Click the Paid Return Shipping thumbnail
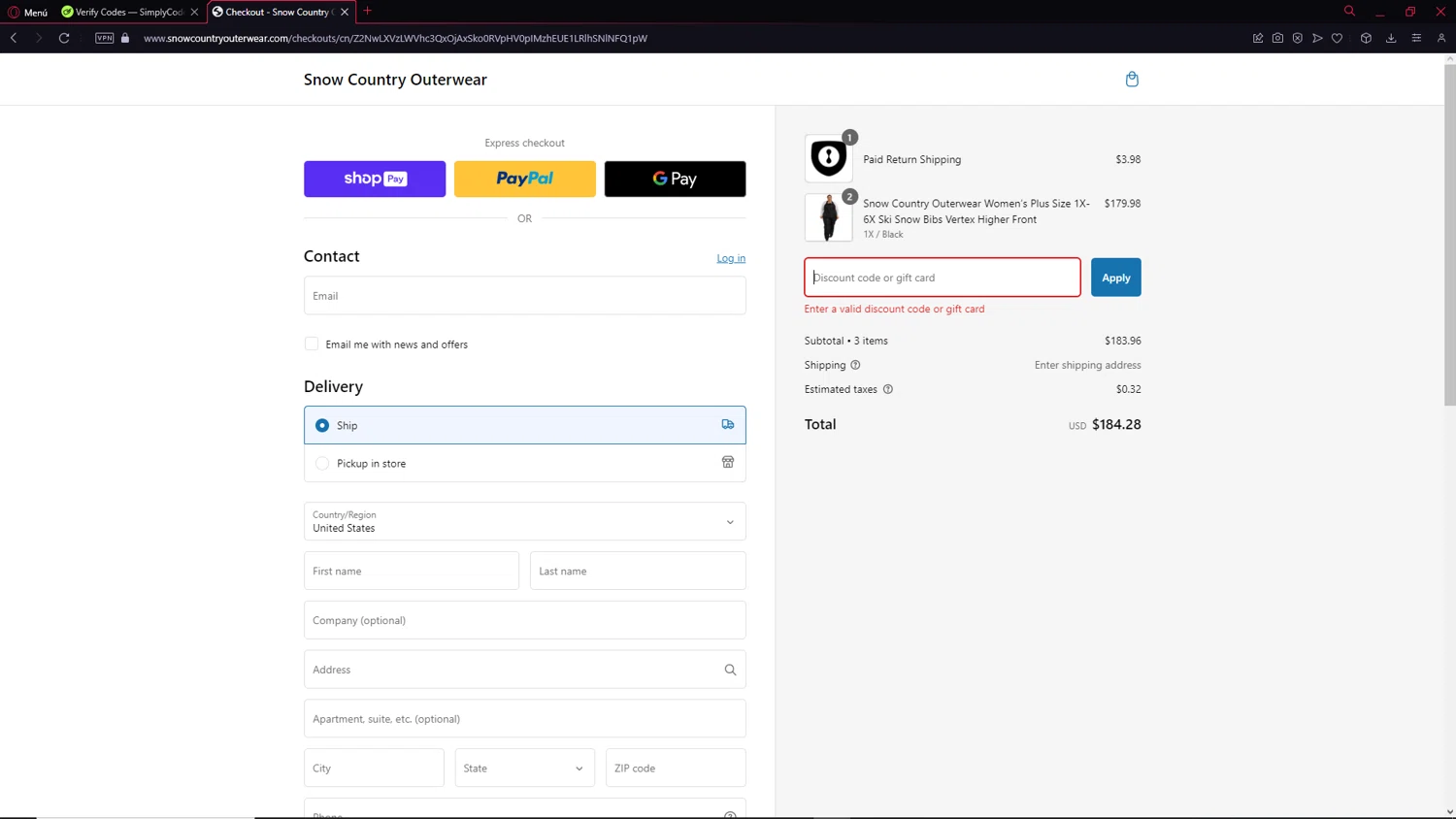Screen dimensions: 1456x819 coord(829,158)
